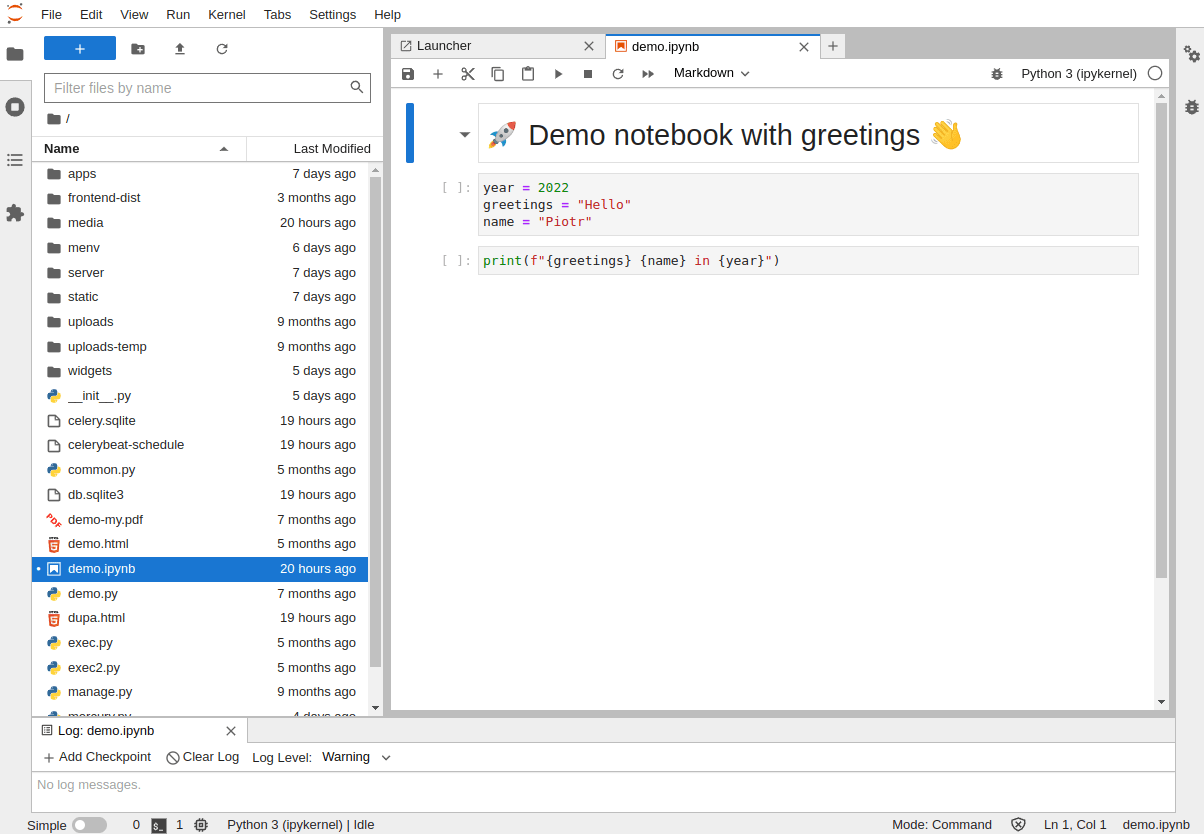
Task: Click the kernel status circle next to Python 3
Action: click(x=1155, y=73)
